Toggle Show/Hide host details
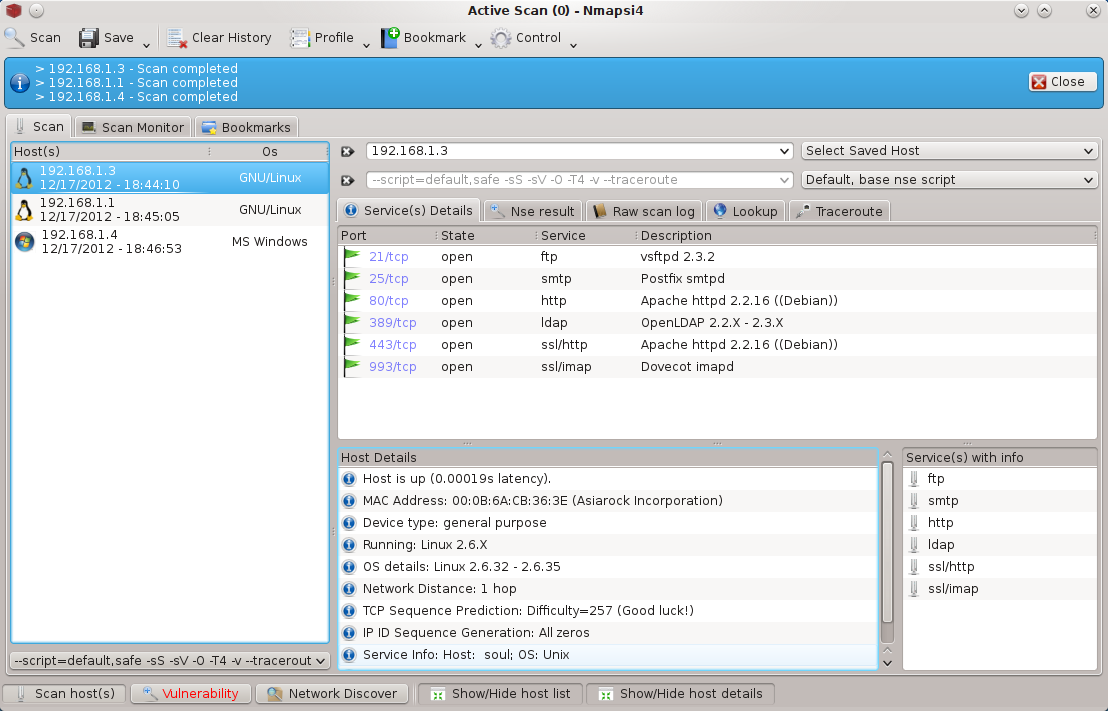This screenshot has height=711, width=1108. 679,694
